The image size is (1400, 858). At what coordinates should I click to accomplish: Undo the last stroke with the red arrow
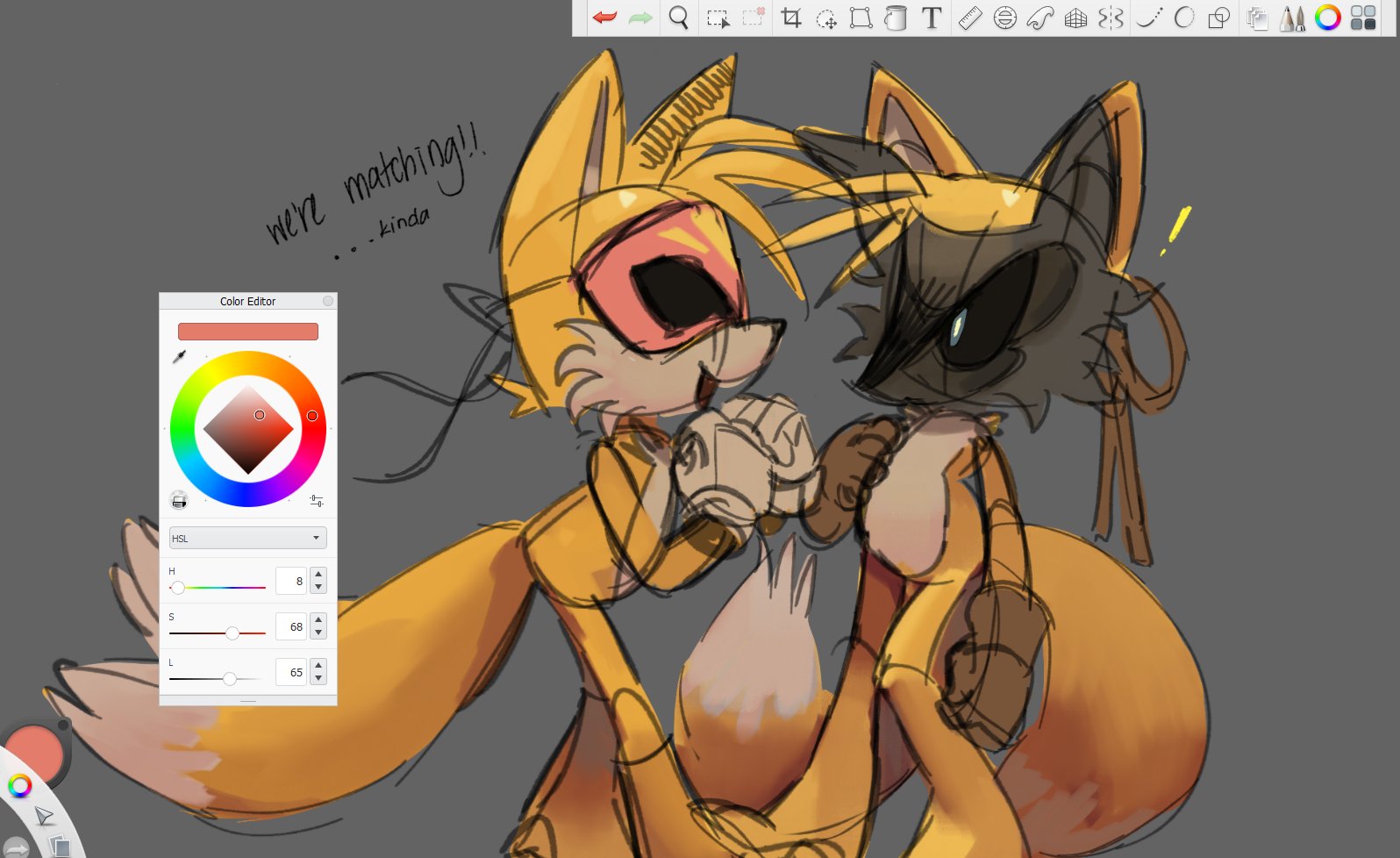coord(604,18)
